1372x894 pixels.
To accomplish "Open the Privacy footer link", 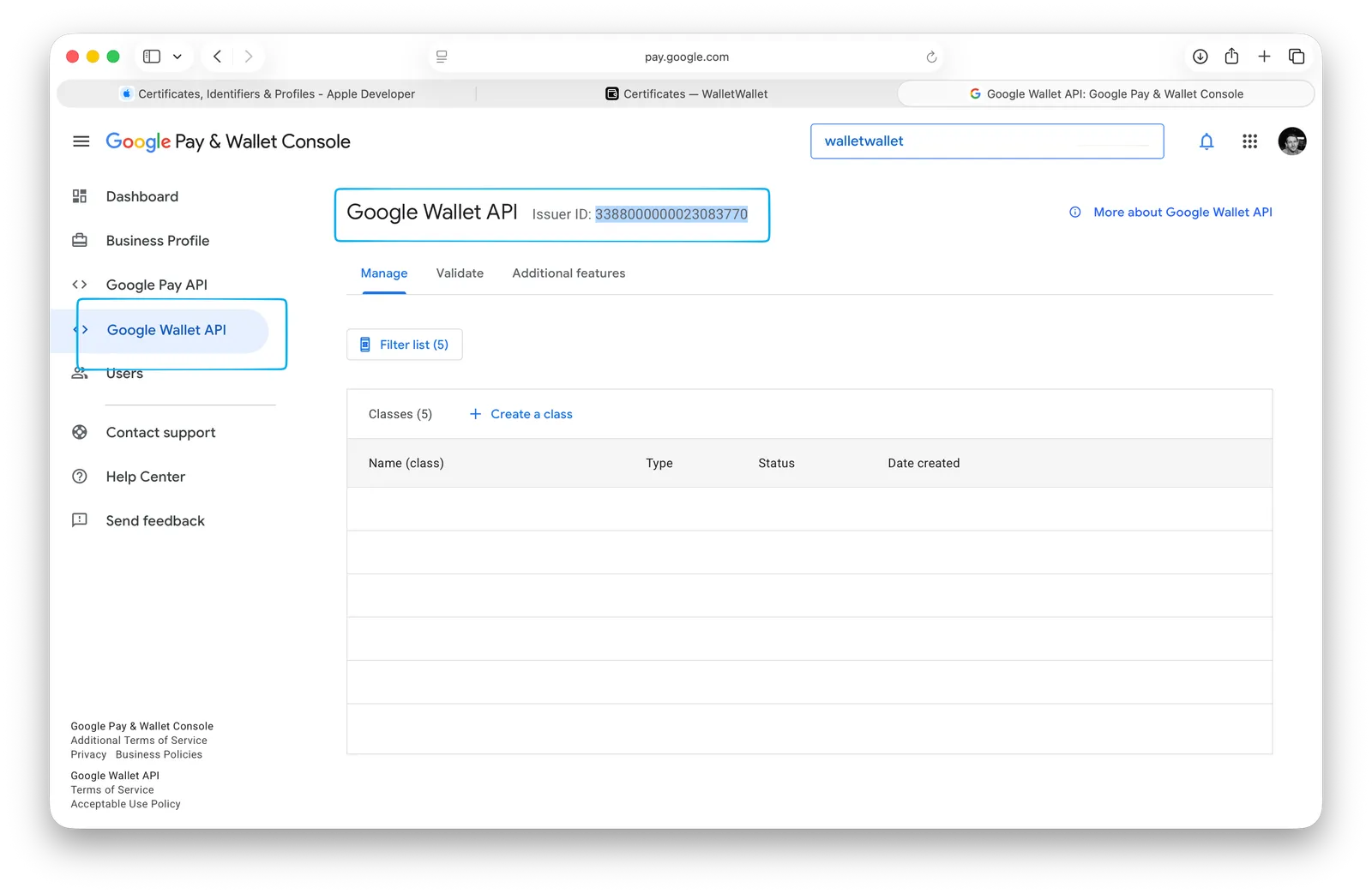I will click(x=88, y=755).
